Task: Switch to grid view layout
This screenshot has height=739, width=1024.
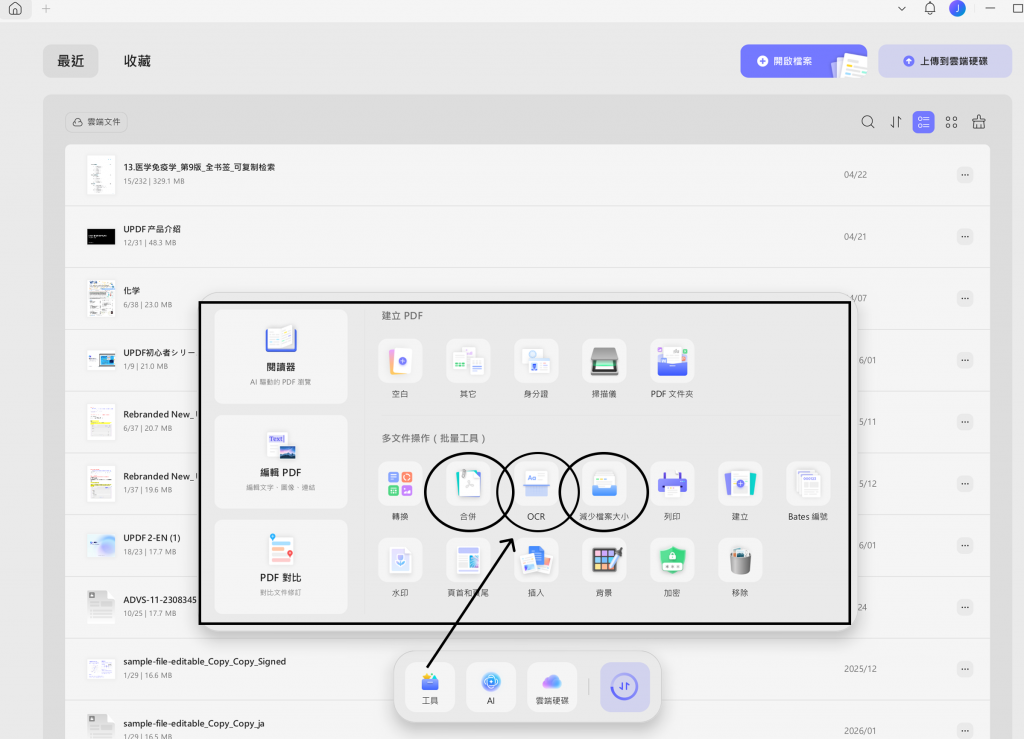Action: [x=951, y=122]
